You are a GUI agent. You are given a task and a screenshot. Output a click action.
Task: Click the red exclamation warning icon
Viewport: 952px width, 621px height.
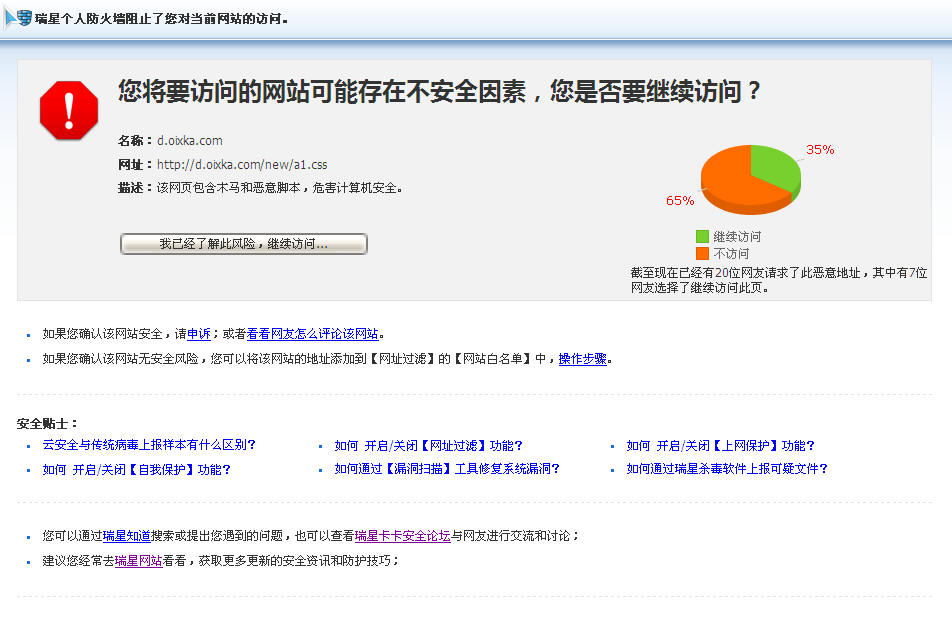[69, 110]
